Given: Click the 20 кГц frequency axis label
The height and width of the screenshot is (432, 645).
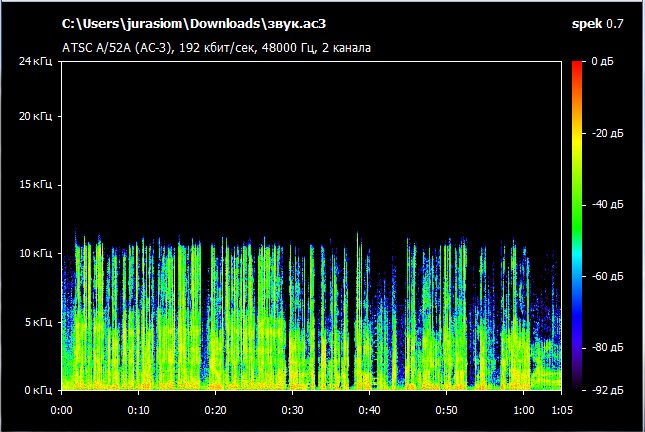Looking at the screenshot, I should [x=35, y=116].
